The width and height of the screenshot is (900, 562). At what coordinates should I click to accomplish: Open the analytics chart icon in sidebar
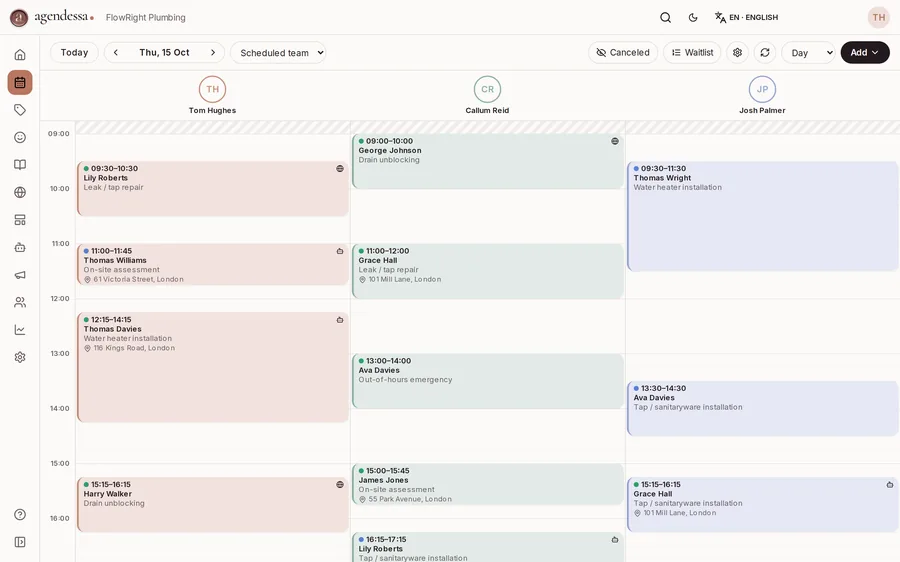point(20,330)
